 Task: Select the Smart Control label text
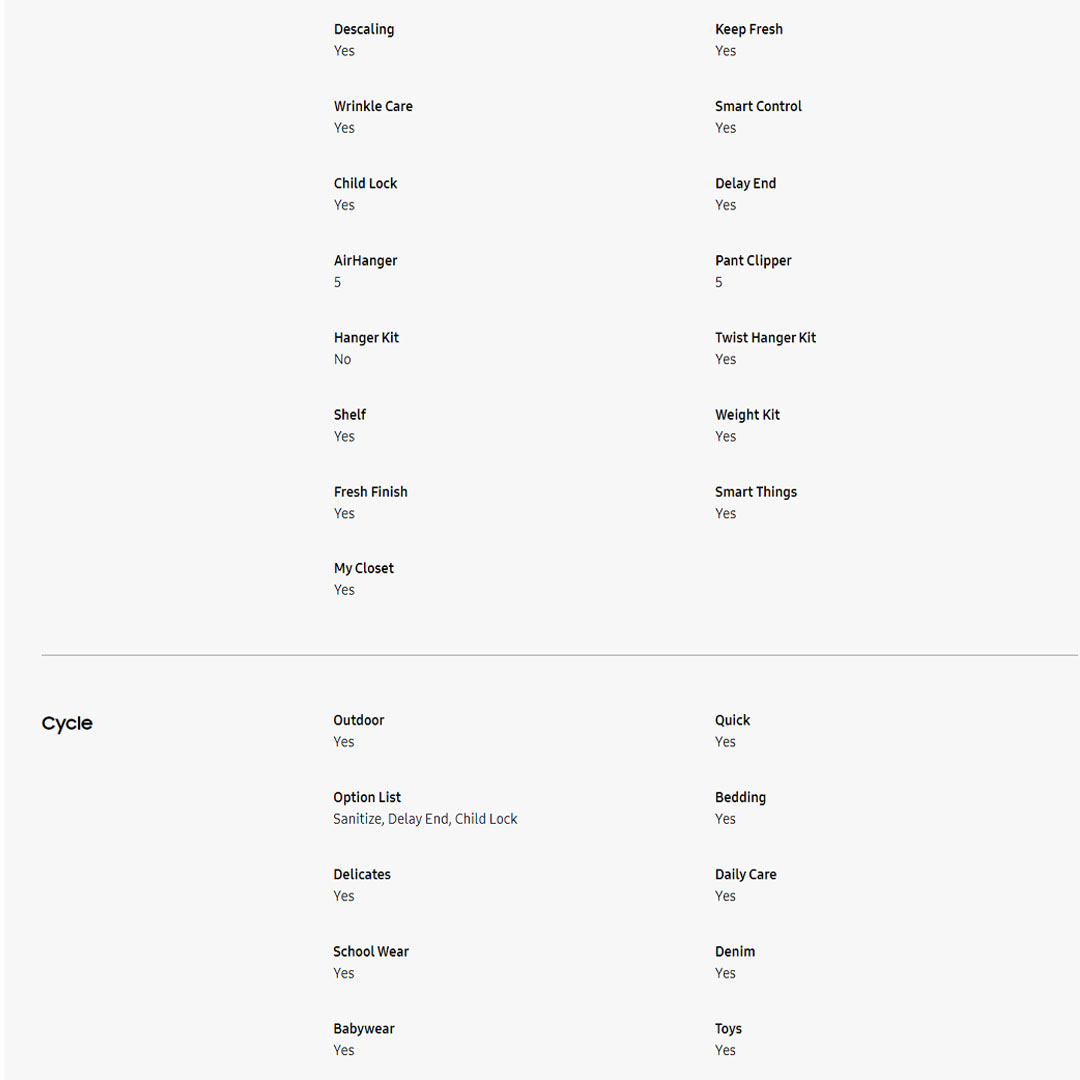tap(758, 106)
